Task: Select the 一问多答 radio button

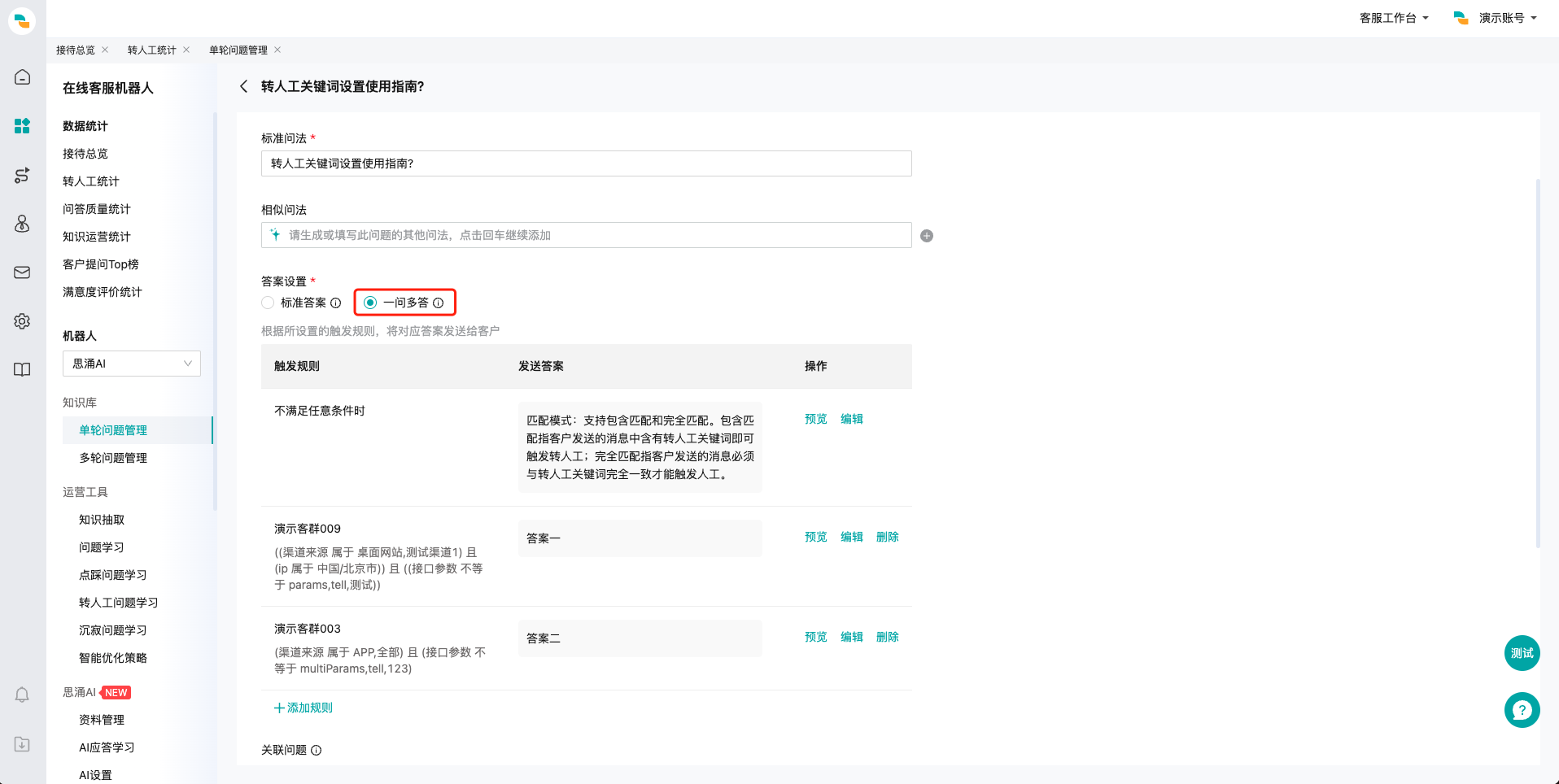Action: (370, 303)
